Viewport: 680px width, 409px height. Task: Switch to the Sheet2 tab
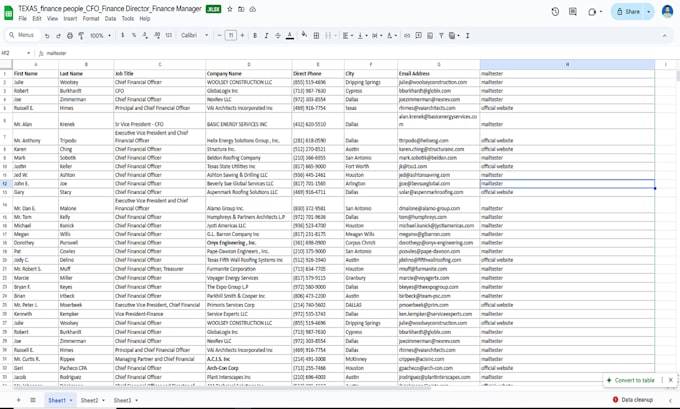[x=89, y=400]
